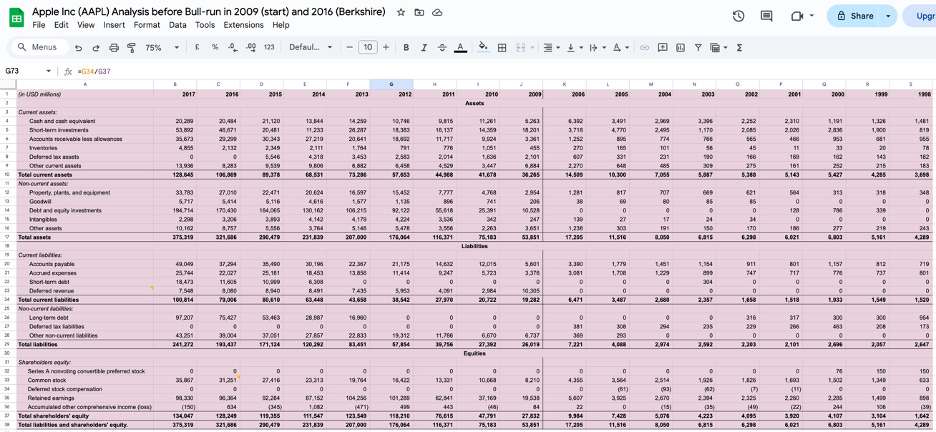Open the File menu
936x432 pixels.
pos(39,25)
